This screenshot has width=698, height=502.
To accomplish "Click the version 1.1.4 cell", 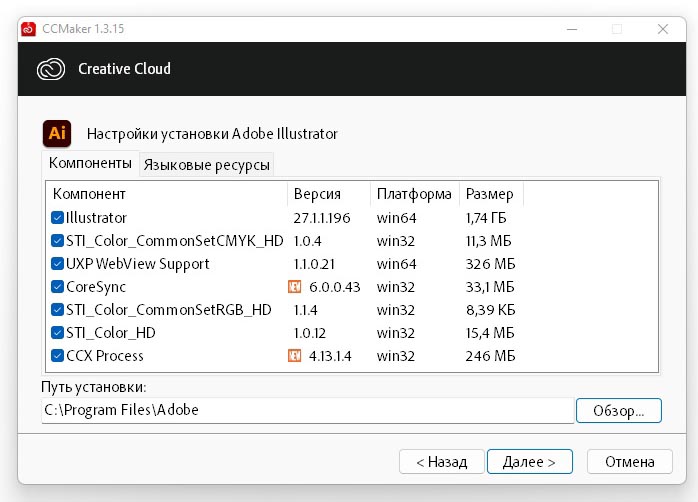I will coord(305,310).
